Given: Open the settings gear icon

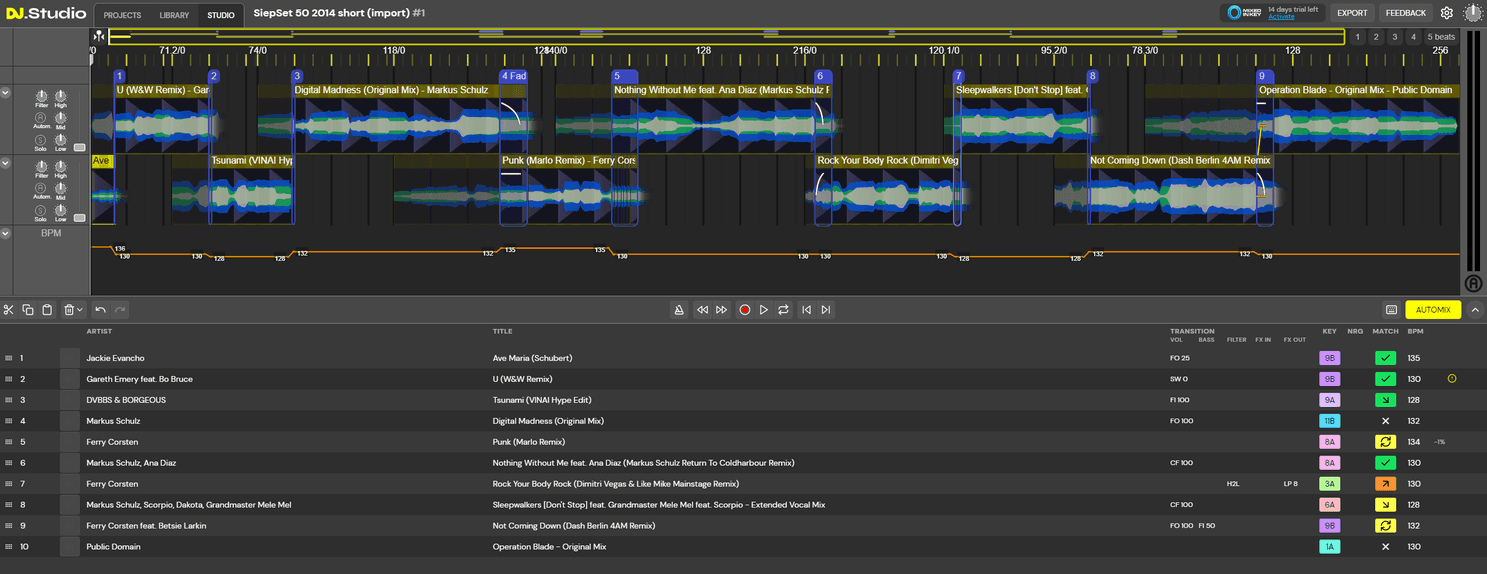Looking at the screenshot, I should tap(1447, 13).
